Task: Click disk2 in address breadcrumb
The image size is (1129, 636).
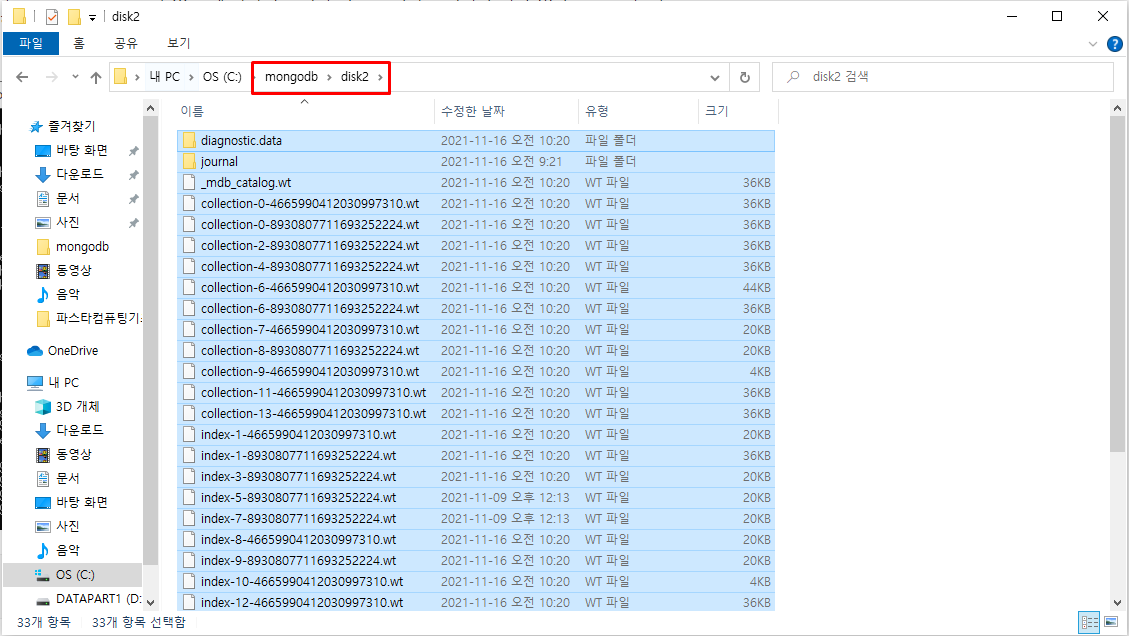Action: pyautogui.click(x=354, y=76)
